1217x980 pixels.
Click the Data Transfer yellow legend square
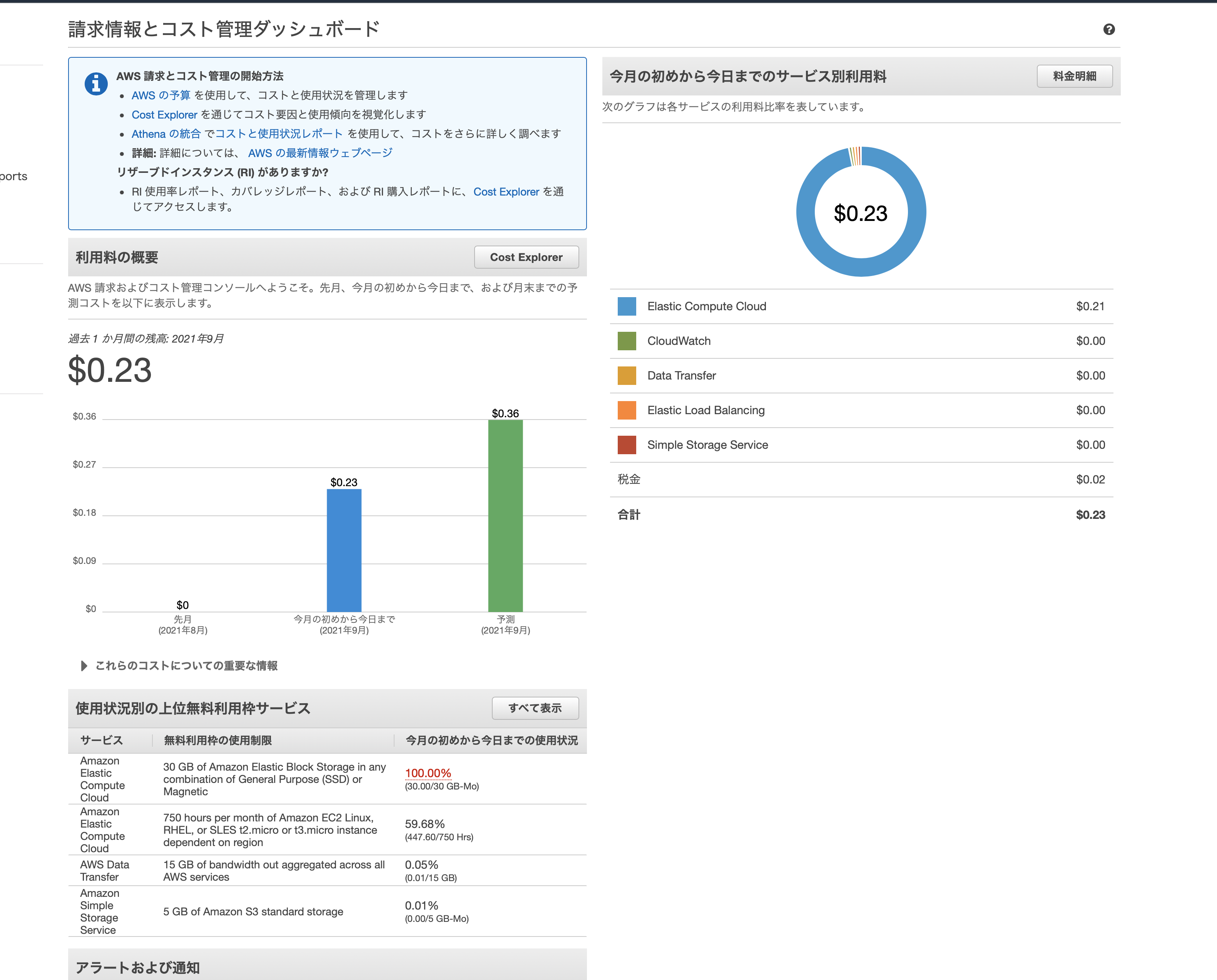[x=627, y=375]
